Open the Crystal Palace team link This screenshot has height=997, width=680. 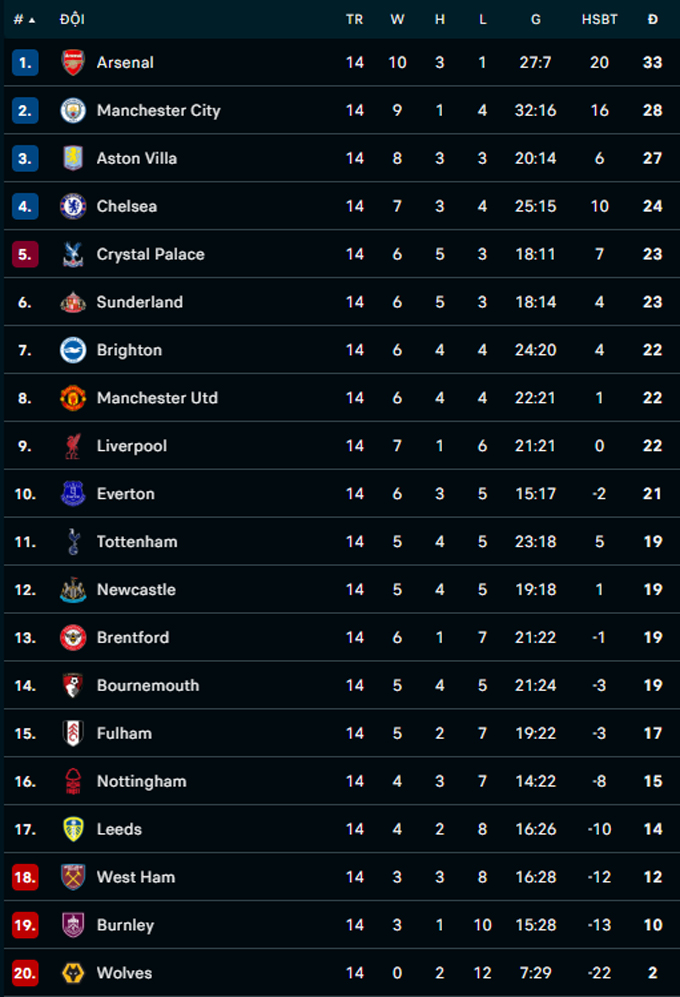[150, 254]
